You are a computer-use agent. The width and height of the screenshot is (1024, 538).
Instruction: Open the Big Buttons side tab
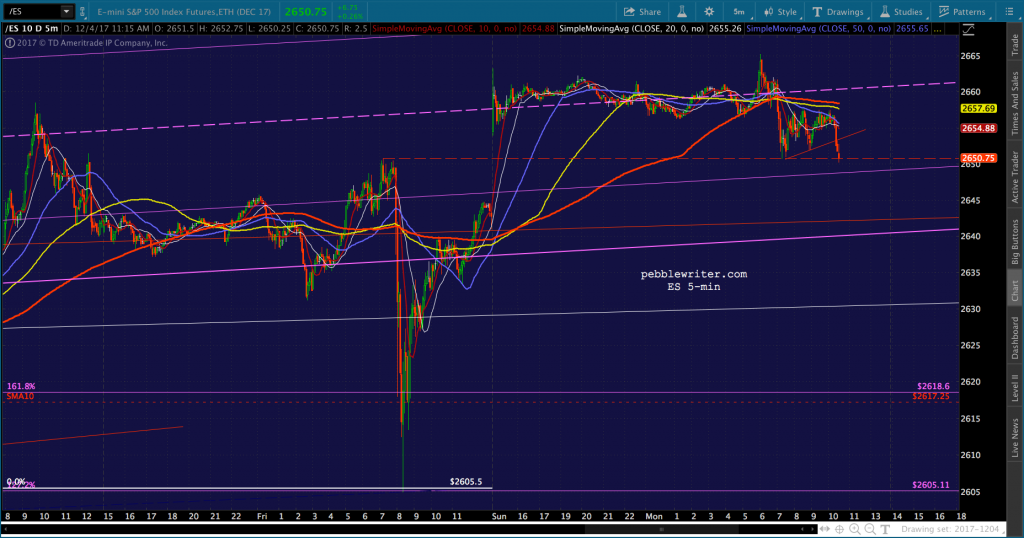click(1015, 242)
